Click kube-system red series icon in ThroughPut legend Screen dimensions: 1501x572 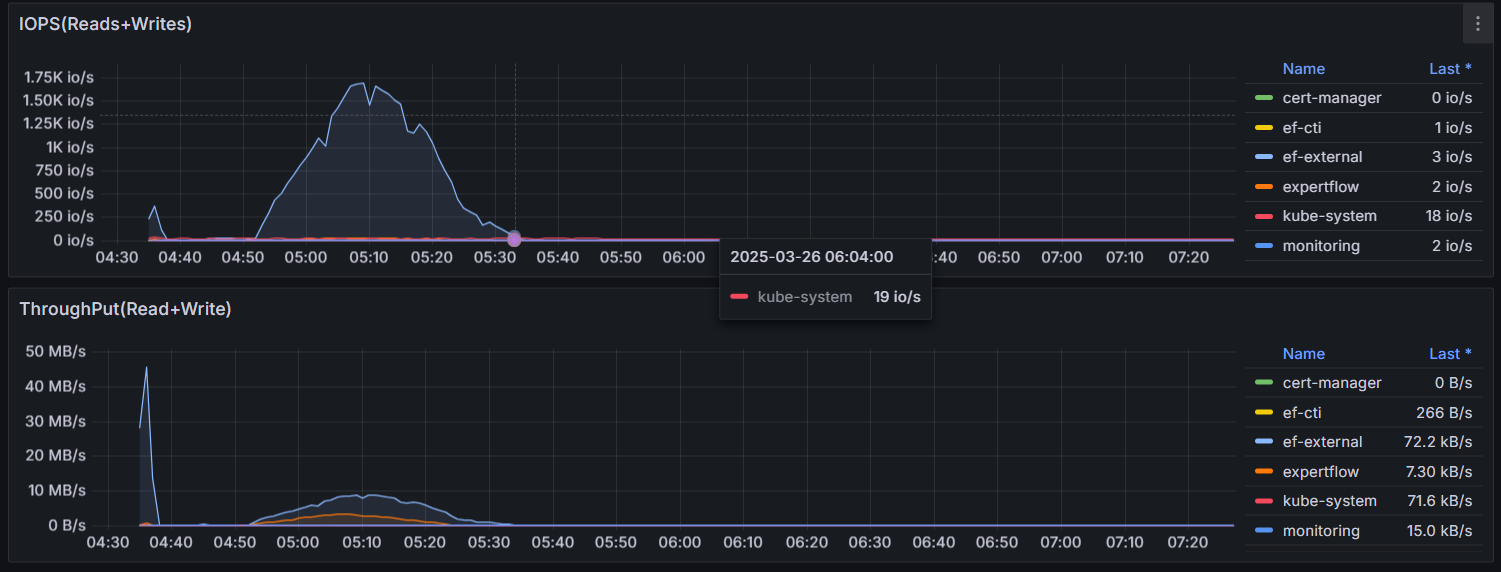click(x=1264, y=501)
